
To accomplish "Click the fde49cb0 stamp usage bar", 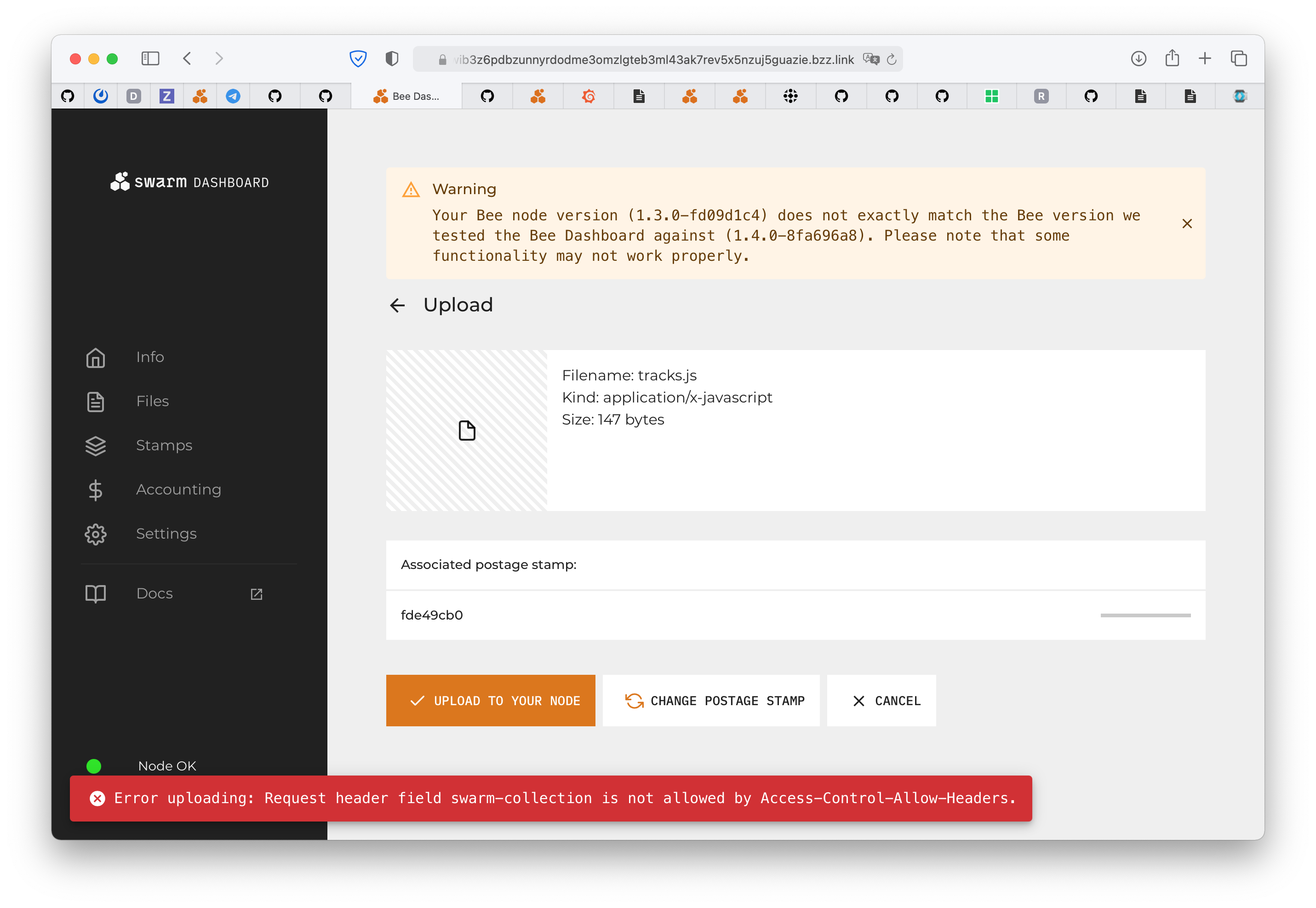I will click(1144, 615).
